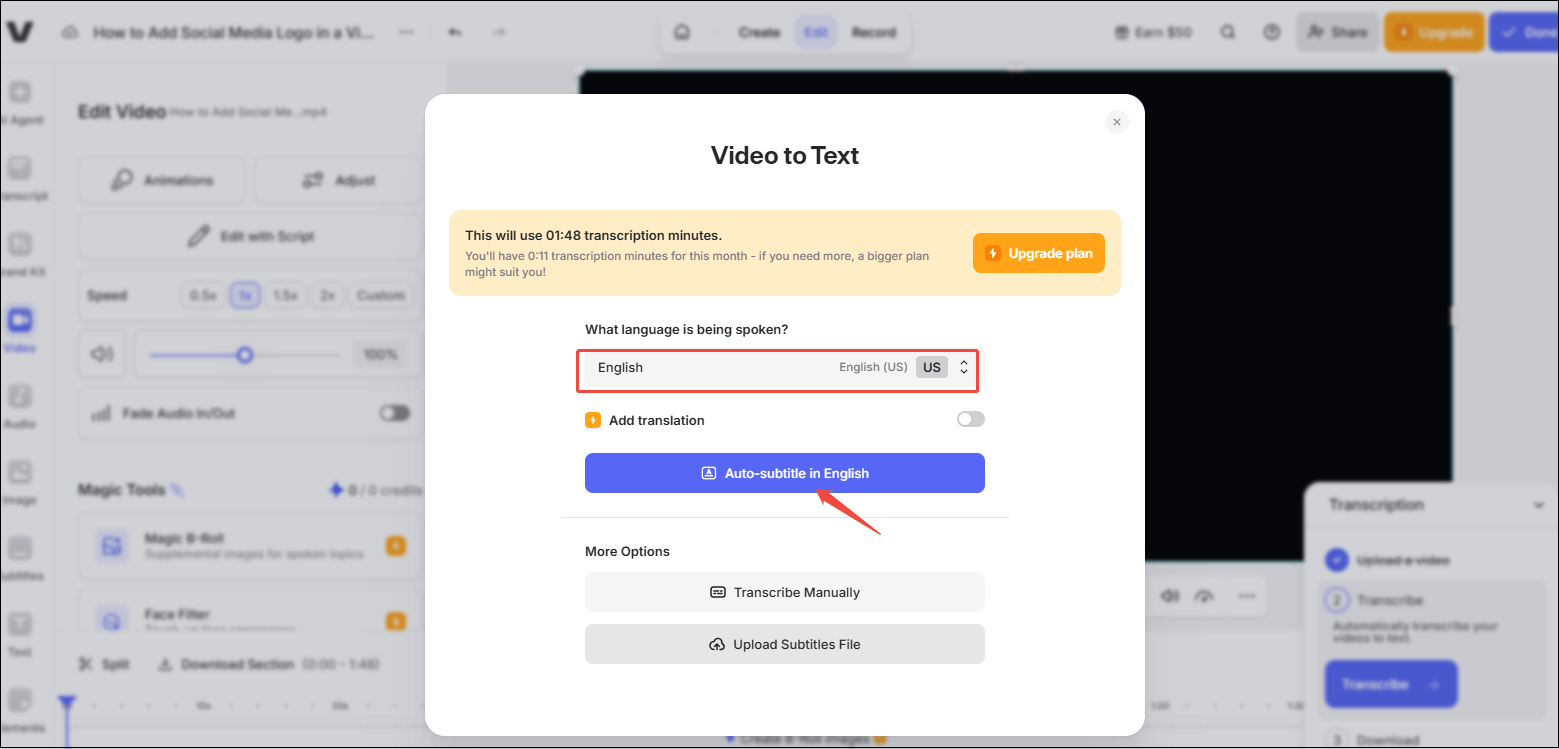Open Adjust in Edit Video panel
This screenshot has width=1559, height=749.
click(338, 180)
